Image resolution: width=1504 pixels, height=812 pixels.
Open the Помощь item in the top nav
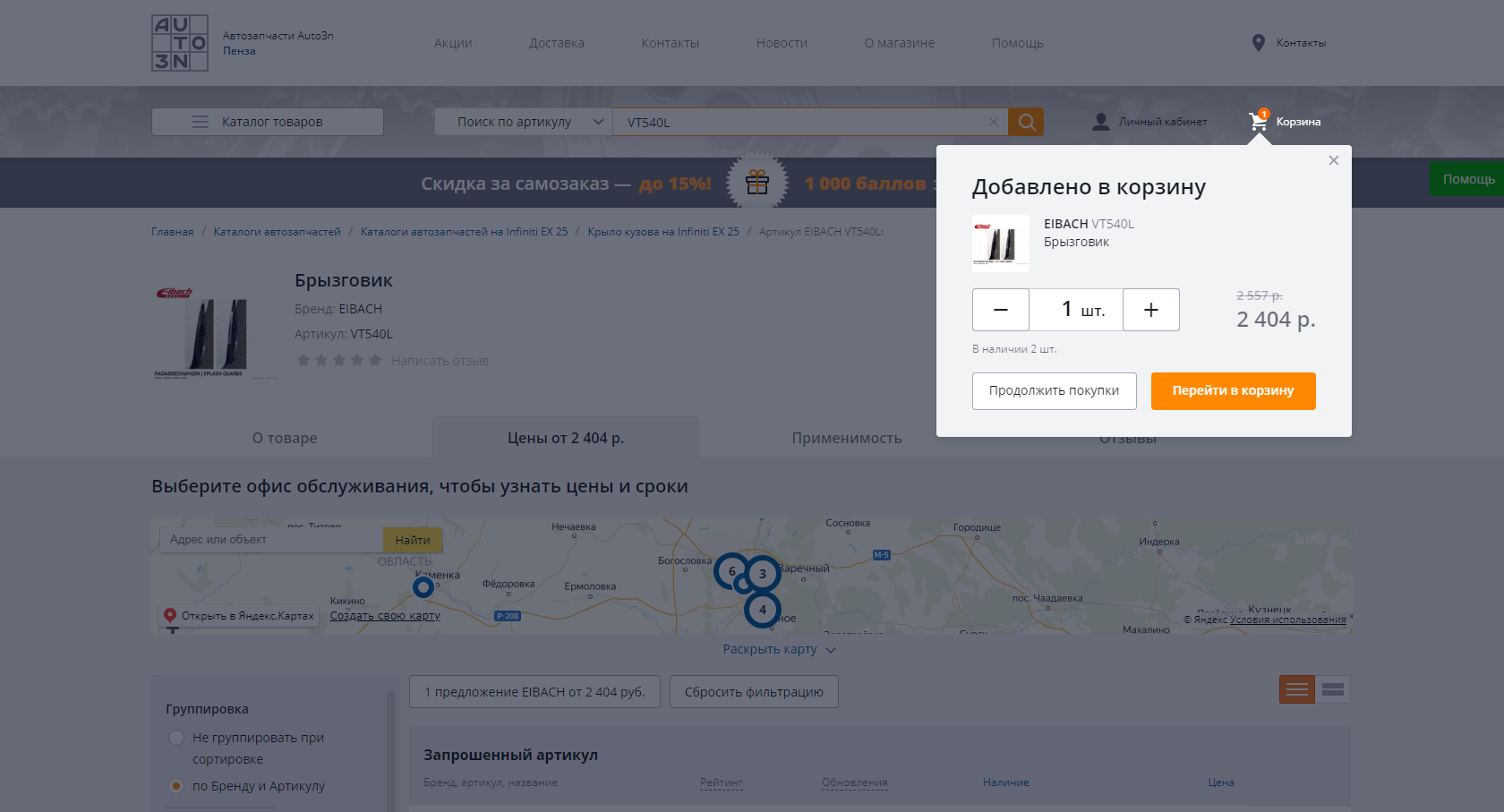click(1018, 43)
